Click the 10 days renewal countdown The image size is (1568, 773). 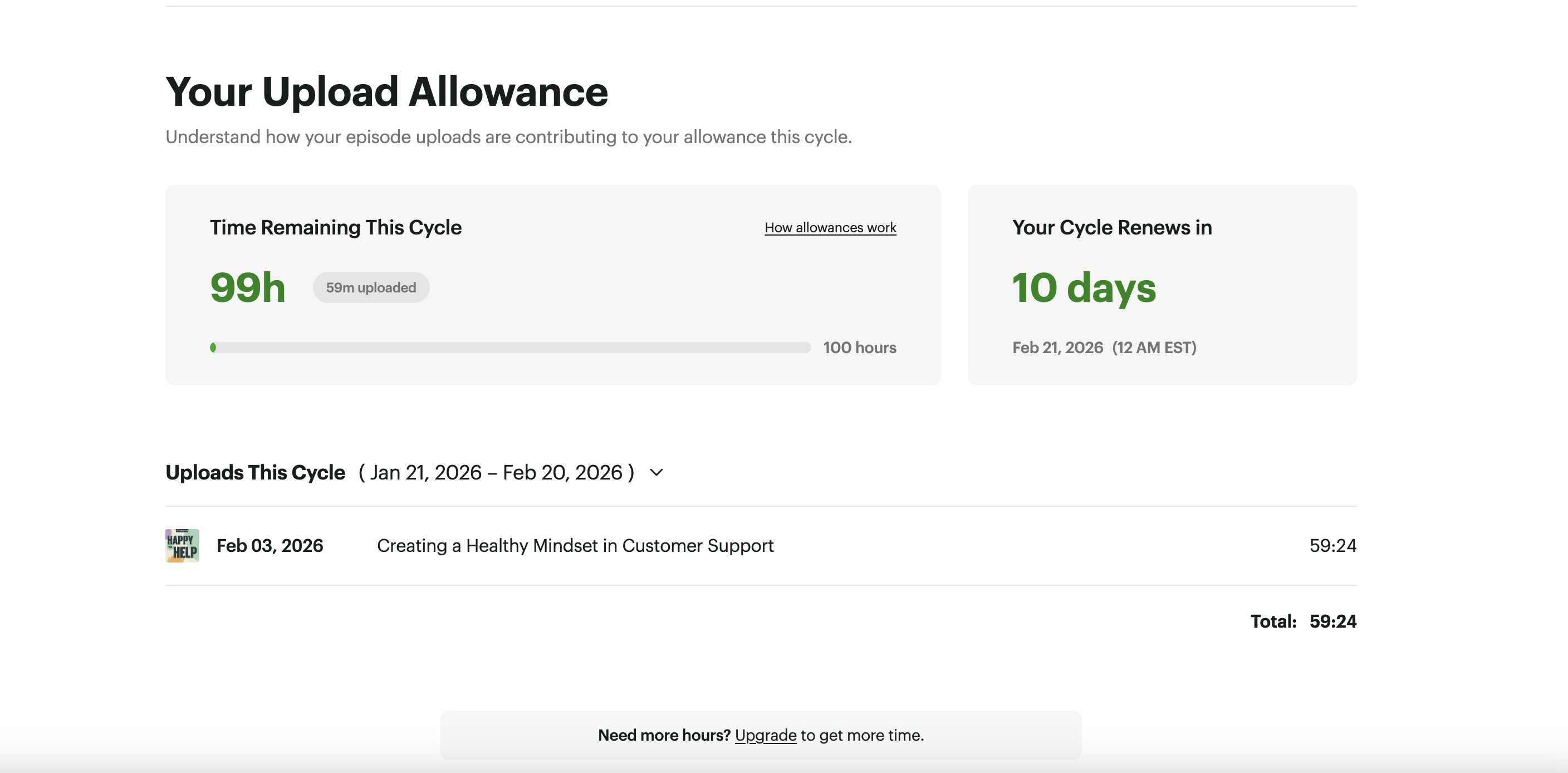click(1084, 287)
